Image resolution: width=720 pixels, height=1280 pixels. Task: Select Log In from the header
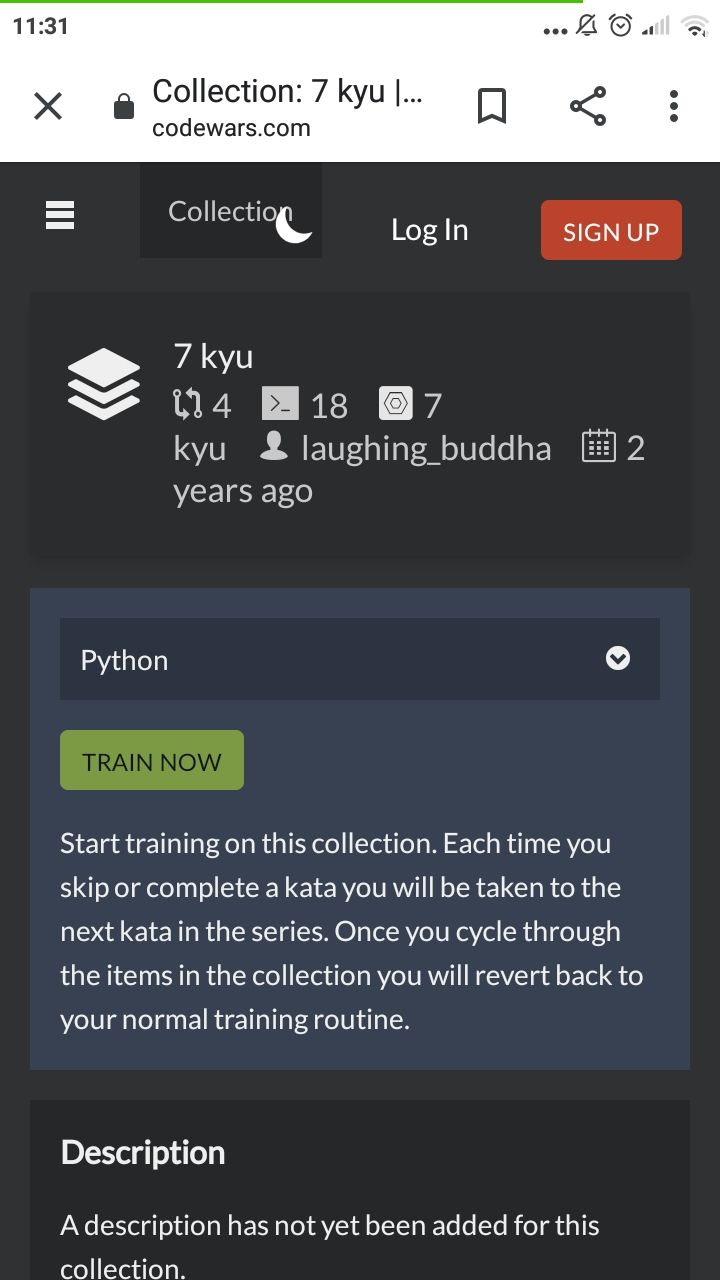(430, 230)
